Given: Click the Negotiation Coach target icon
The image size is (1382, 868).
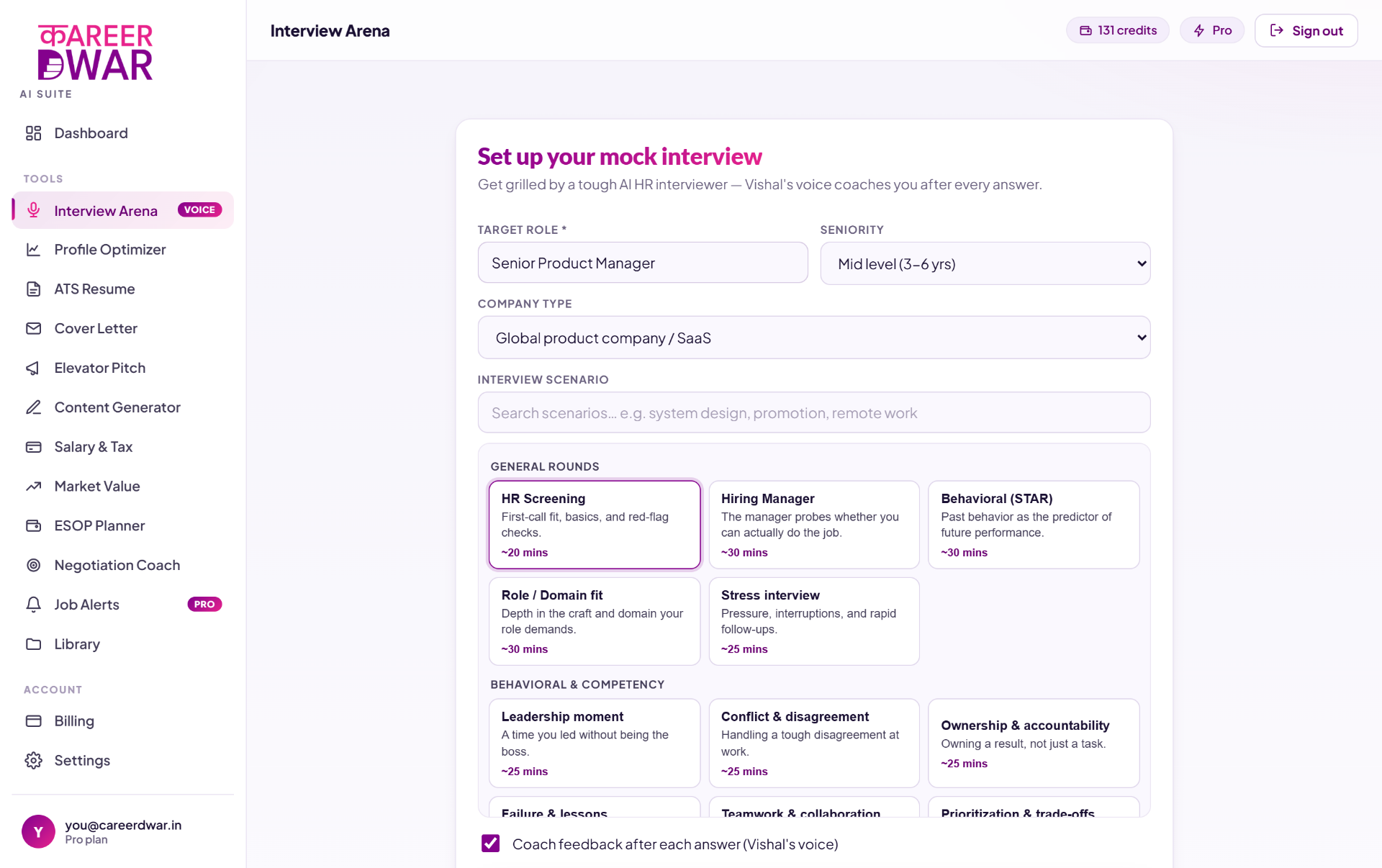Looking at the screenshot, I should tap(34, 565).
